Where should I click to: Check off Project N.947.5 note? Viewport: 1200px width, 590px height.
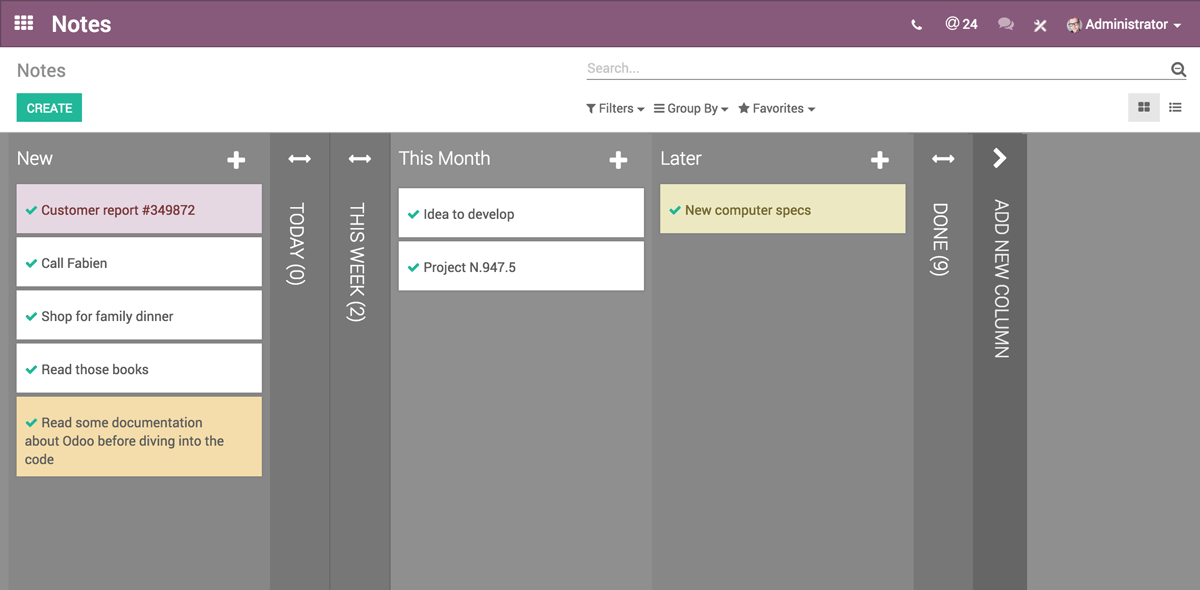click(413, 267)
